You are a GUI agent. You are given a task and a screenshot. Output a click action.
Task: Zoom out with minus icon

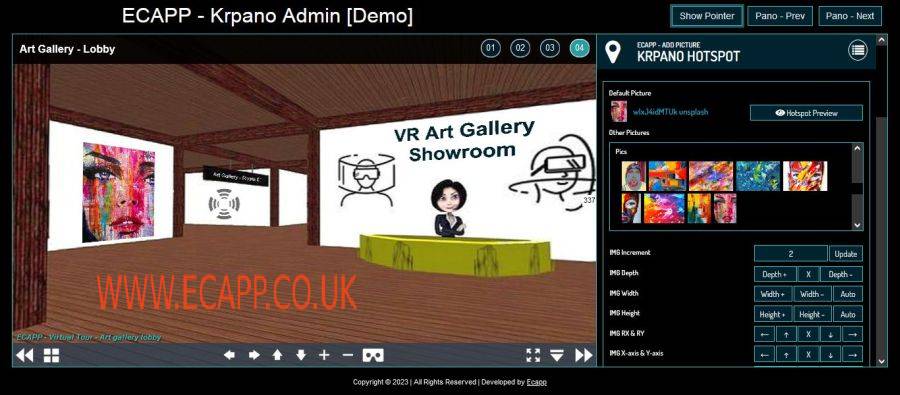pos(347,355)
